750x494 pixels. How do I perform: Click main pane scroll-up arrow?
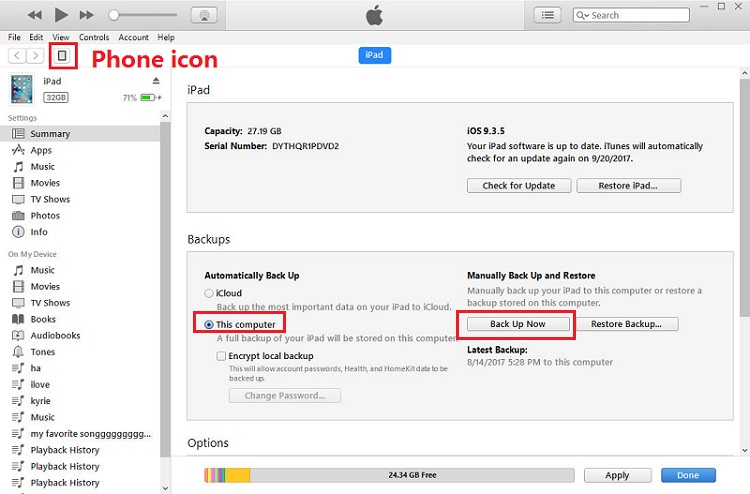[x=744, y=73]
